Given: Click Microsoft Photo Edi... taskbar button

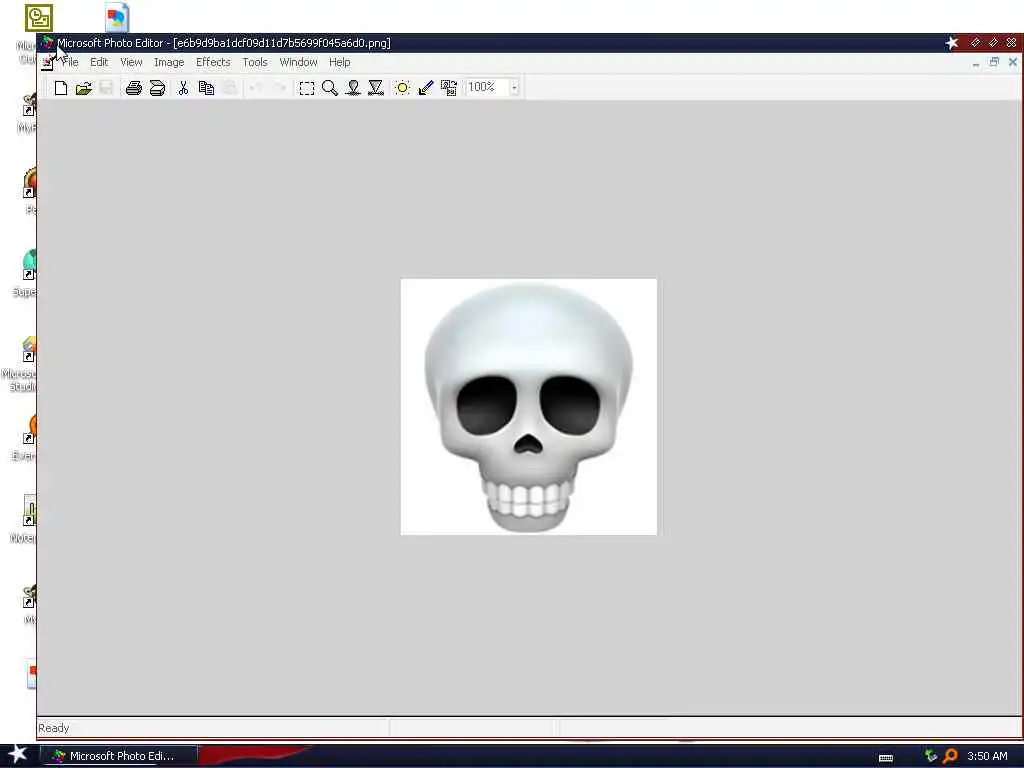Looking at the screenshot, I should (x=118, y=756).
